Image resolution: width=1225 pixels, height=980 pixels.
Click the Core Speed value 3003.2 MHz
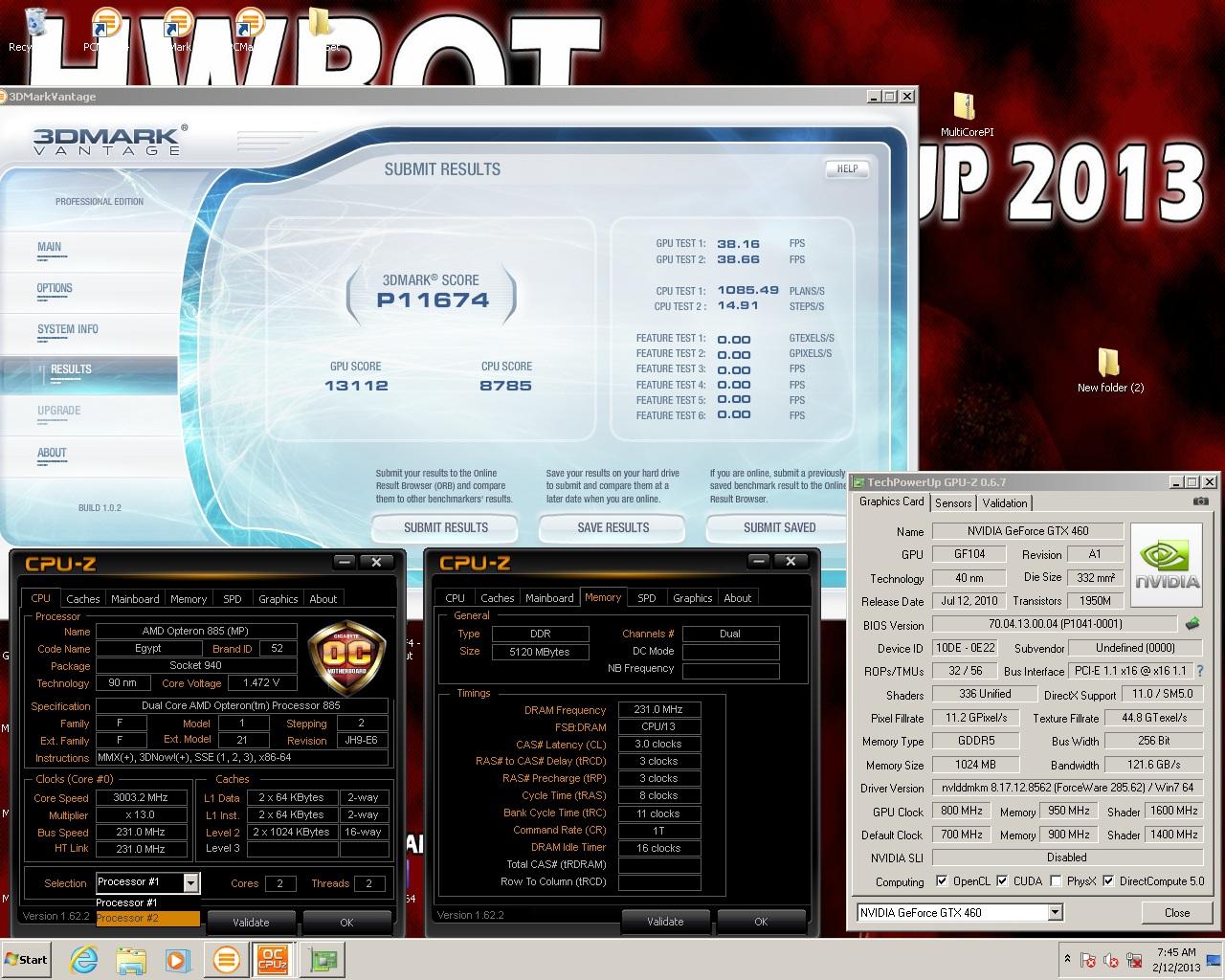(x=140, y=797)
